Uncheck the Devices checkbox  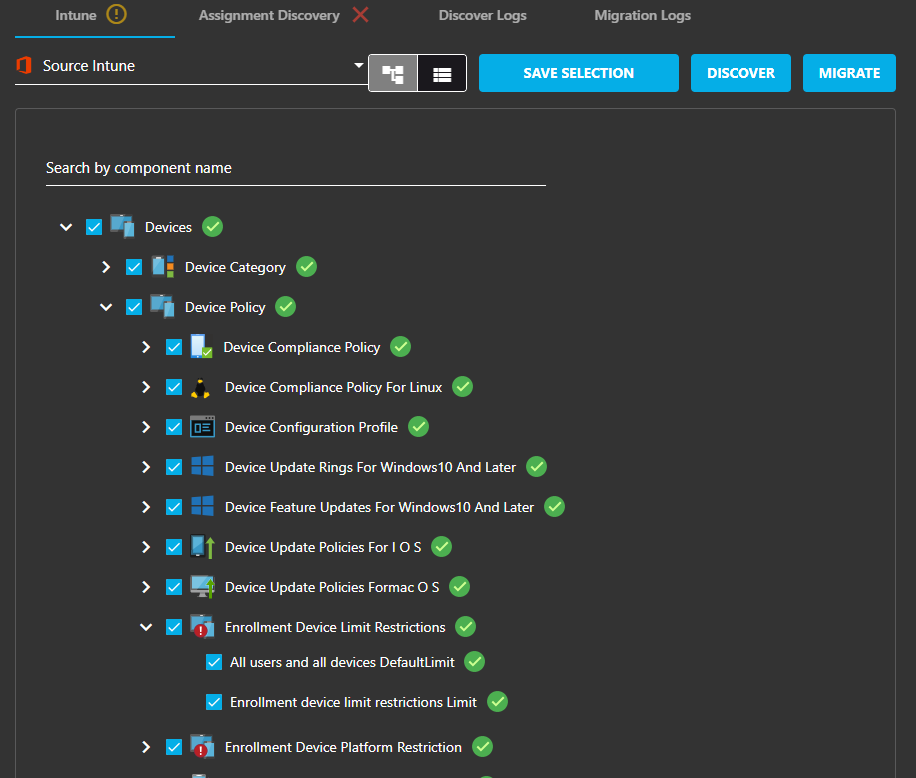[94, 227]
